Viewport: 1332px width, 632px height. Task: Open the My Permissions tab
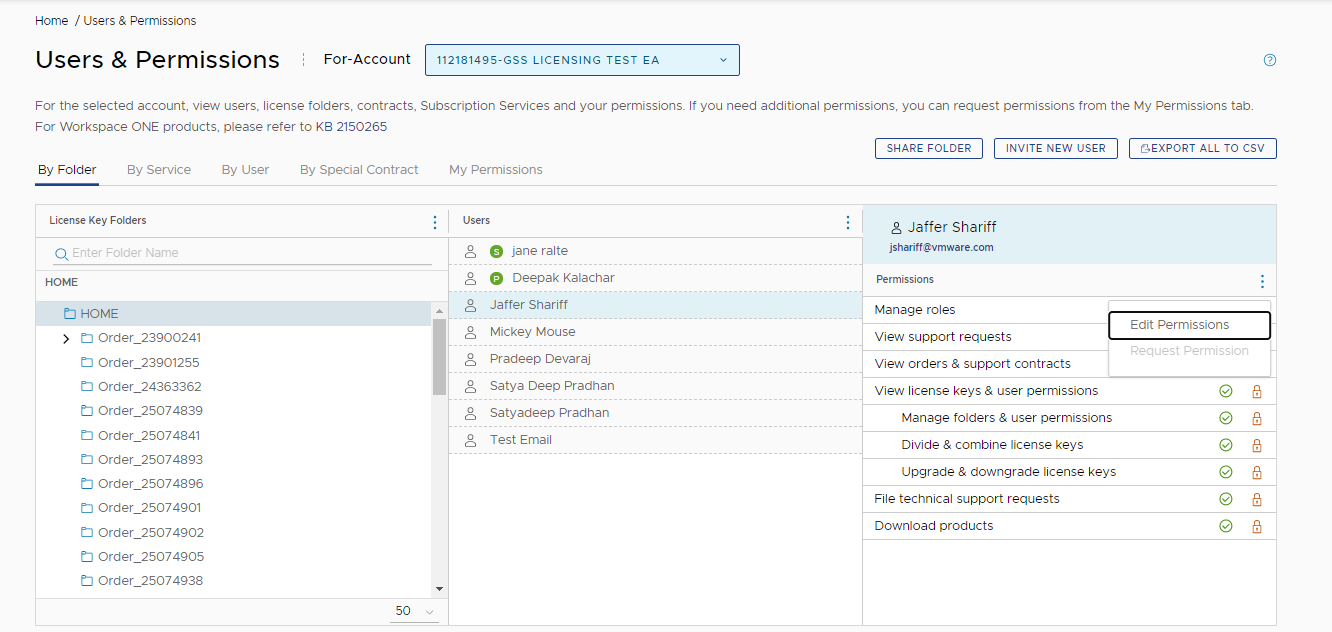tap(496, 170)
